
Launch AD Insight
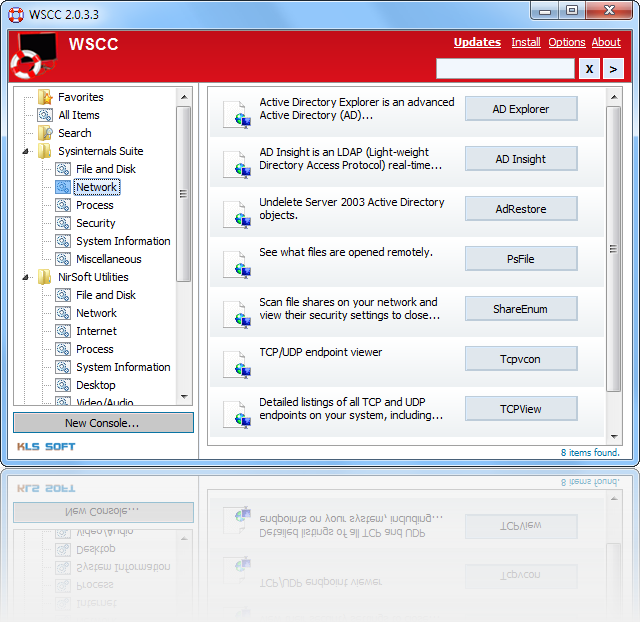point(521,159)
